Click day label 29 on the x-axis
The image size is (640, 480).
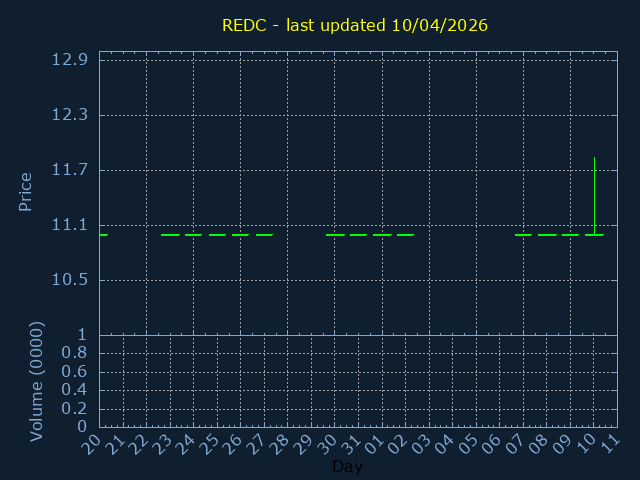303,444
